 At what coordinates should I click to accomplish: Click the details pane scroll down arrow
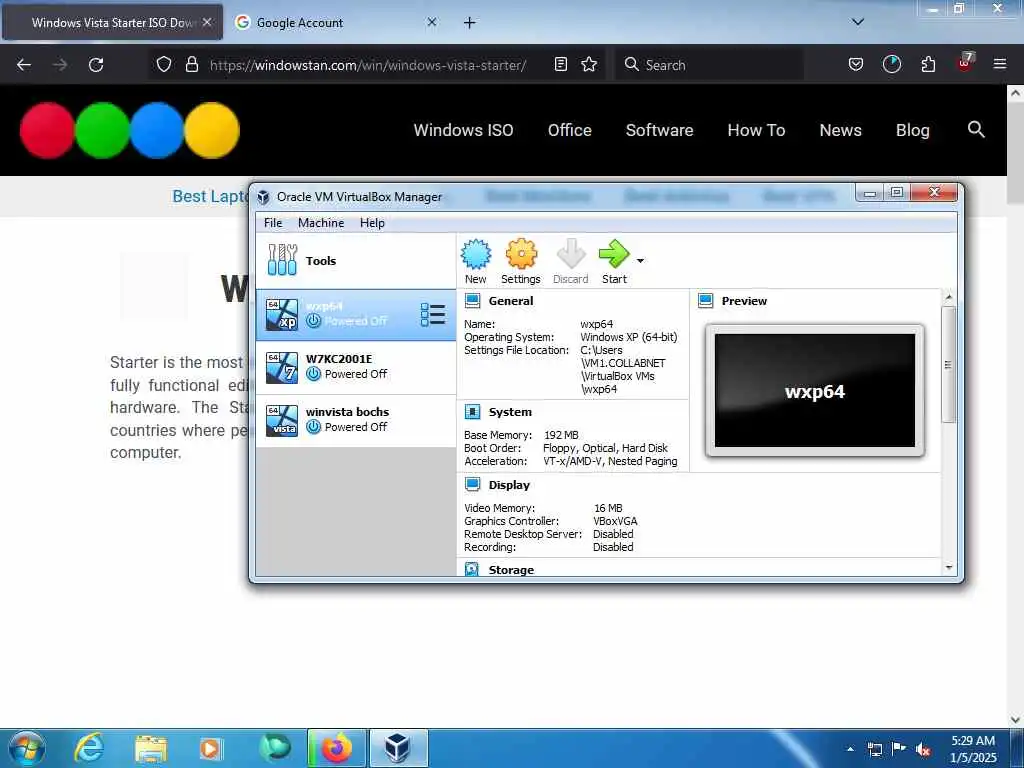coord(948,568)
